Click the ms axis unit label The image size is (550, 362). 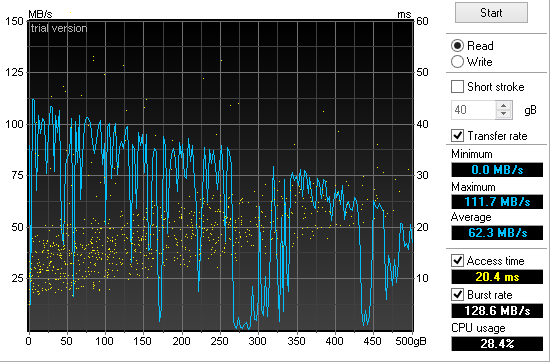(404, 14)
